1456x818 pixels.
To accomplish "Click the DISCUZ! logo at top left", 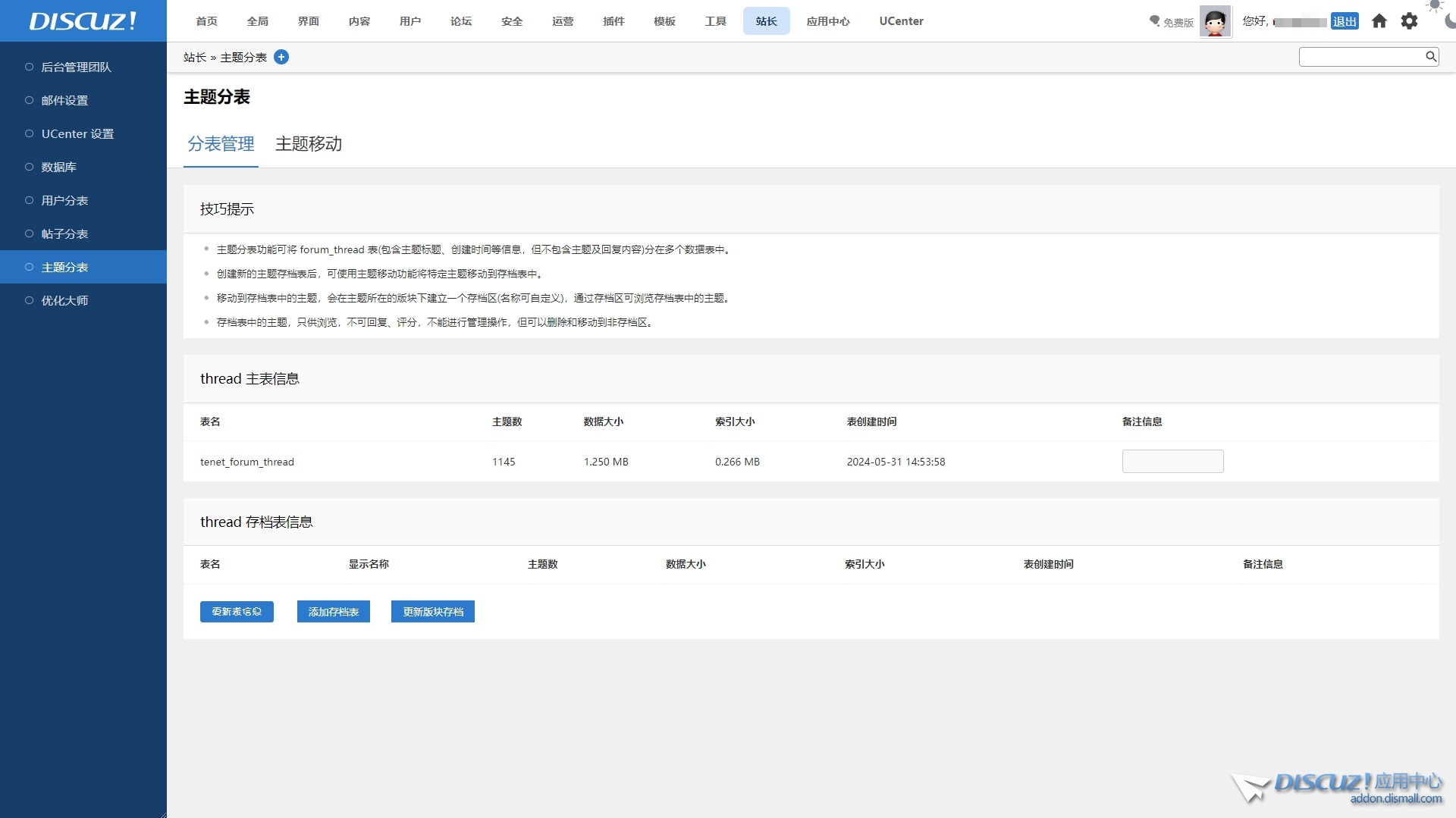I will [x=83, y=20].
